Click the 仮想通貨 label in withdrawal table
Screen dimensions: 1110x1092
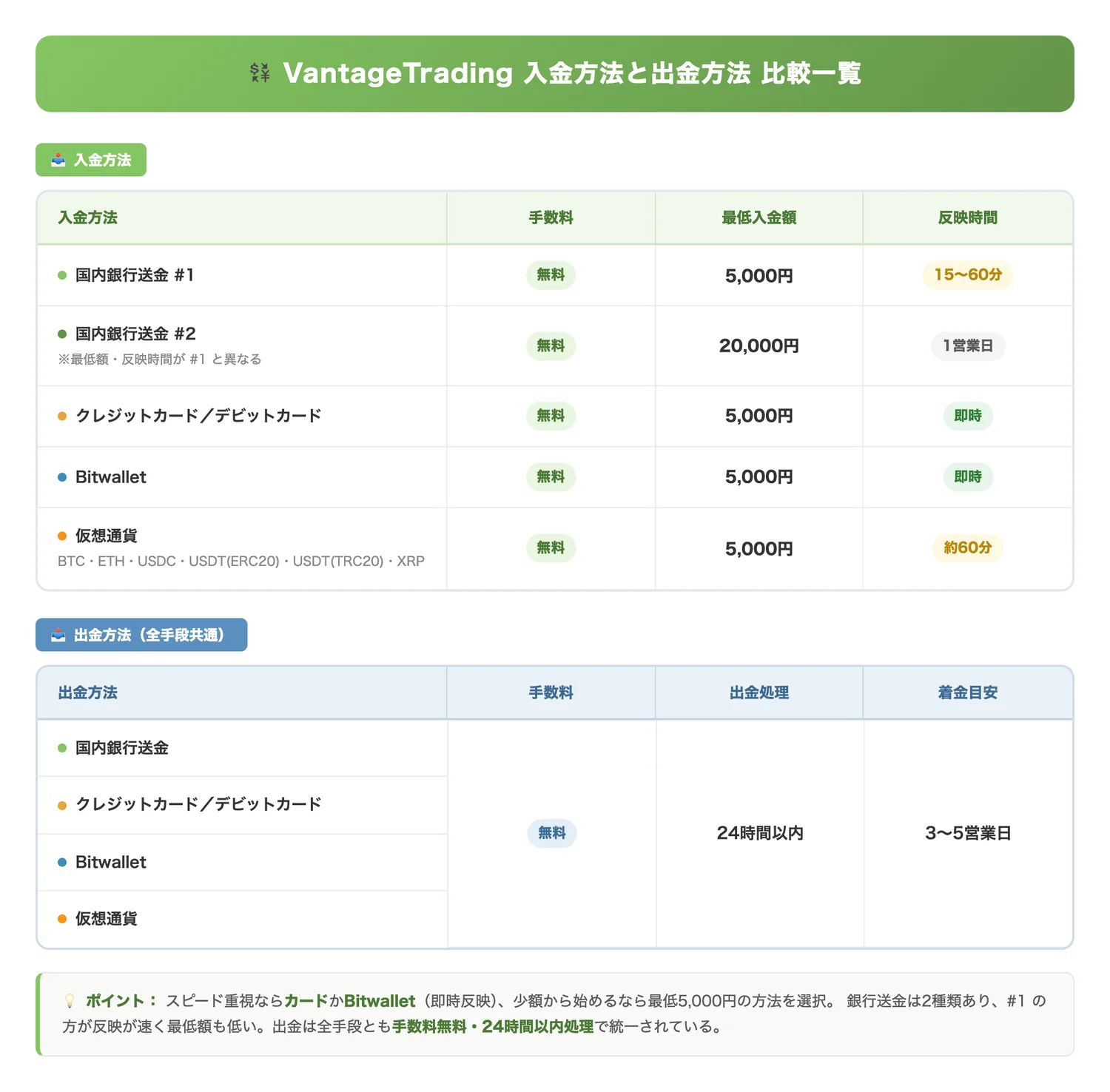107,919
